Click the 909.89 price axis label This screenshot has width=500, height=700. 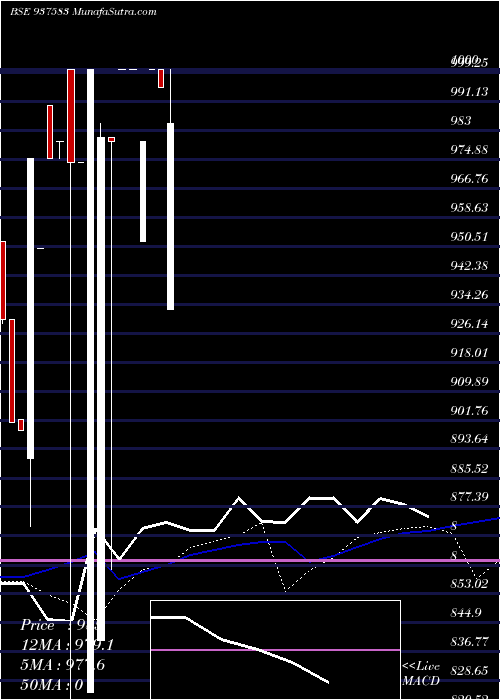pos(469,382)
